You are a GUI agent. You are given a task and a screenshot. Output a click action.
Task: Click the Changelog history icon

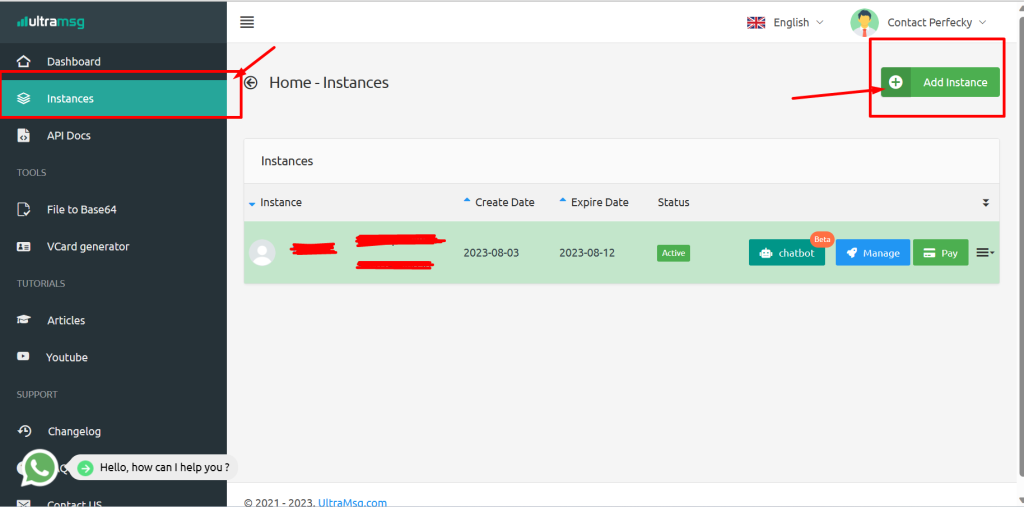coord(24,431)
